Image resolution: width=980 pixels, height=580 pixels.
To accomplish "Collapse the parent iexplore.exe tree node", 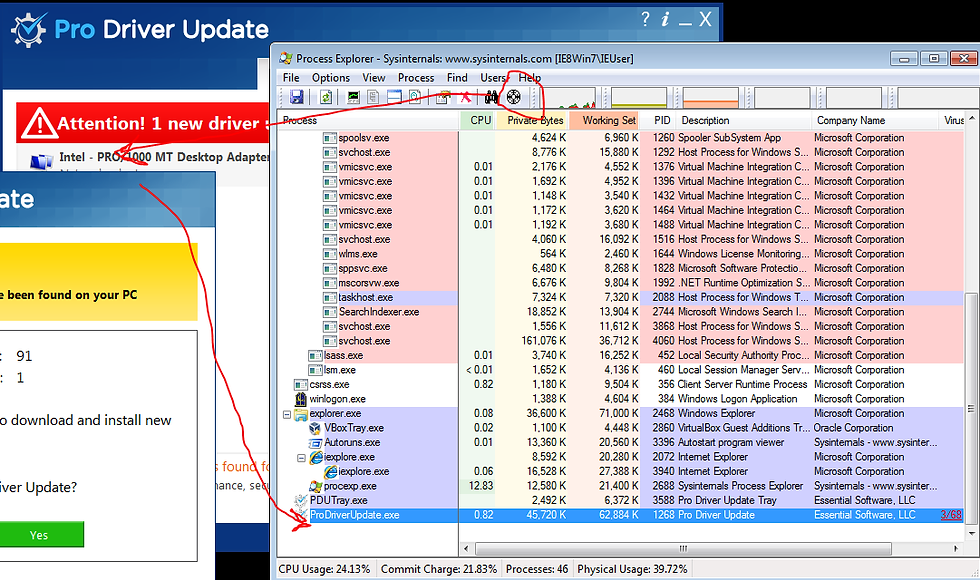I will (x=301, y=458).
